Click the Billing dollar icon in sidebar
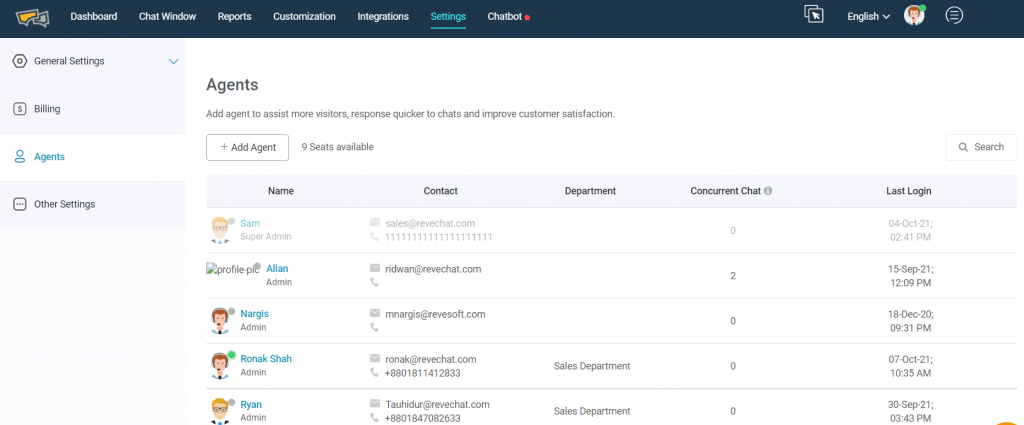The width and height of the screenshot is (1024, 425). (19, 109)
